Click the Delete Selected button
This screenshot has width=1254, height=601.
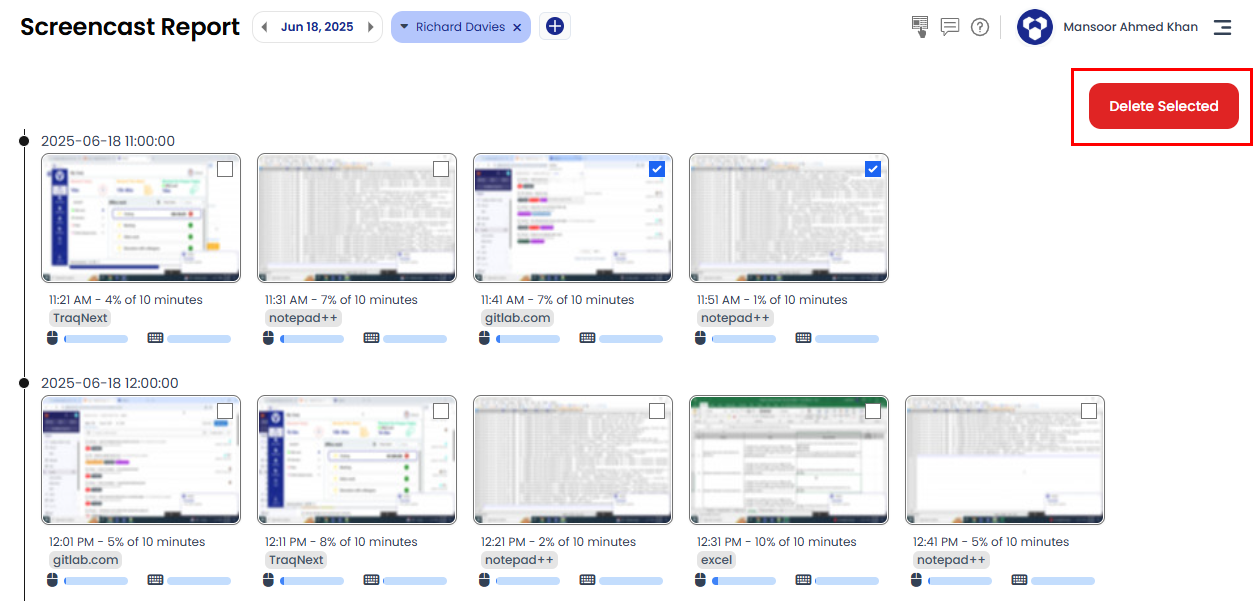pos(1163,105)
